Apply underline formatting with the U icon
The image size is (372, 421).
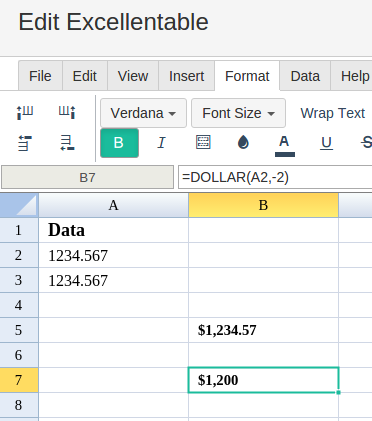326,143
